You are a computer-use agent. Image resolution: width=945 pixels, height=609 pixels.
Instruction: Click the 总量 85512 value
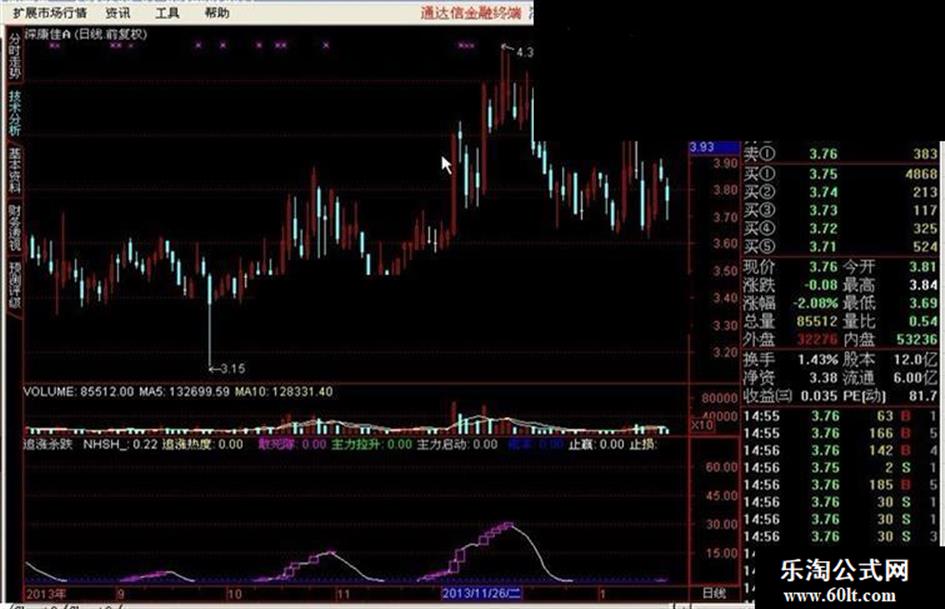click(790, 321)
